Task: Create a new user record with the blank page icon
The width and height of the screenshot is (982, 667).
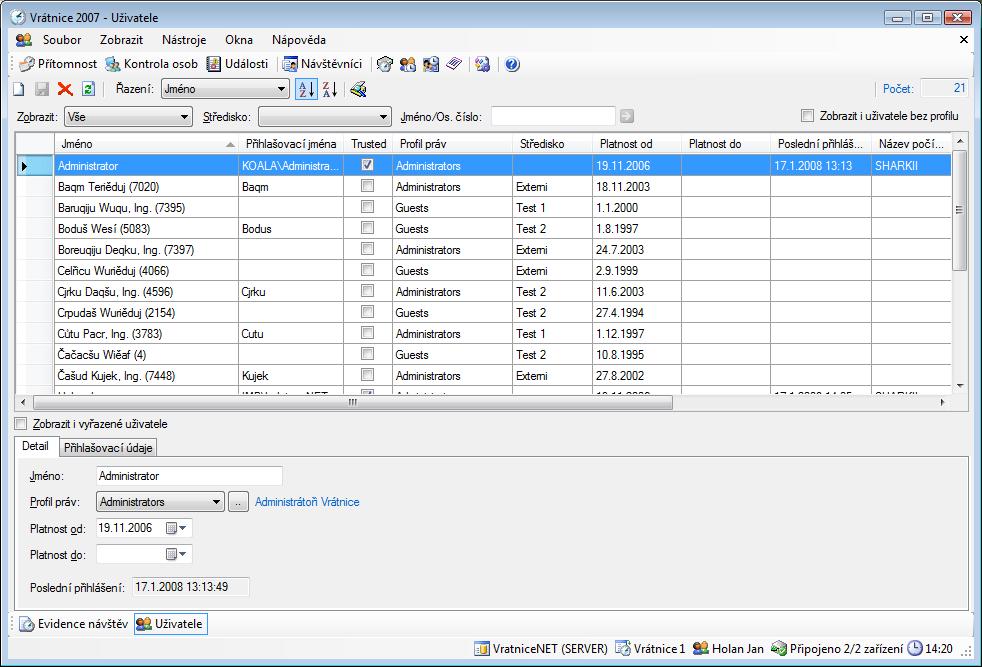Action: pyautogui.click(x=19, y=90)
